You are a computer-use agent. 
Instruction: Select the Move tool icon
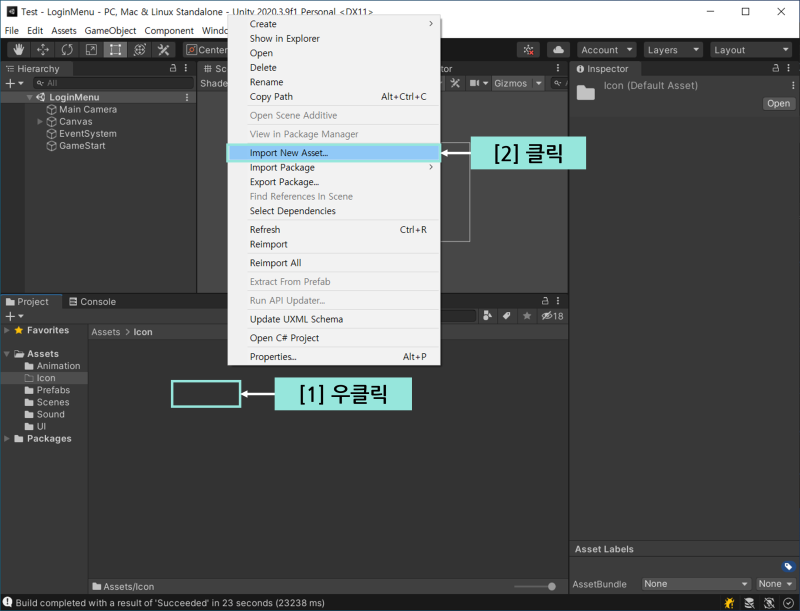click(43, 49)
